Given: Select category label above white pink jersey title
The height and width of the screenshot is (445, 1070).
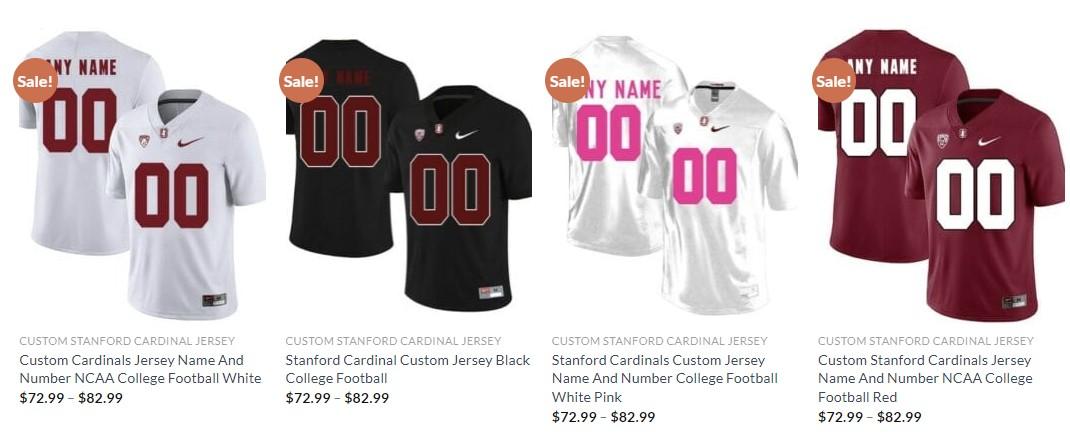Looking at the screenshot, I should click(x=659, y=341).
